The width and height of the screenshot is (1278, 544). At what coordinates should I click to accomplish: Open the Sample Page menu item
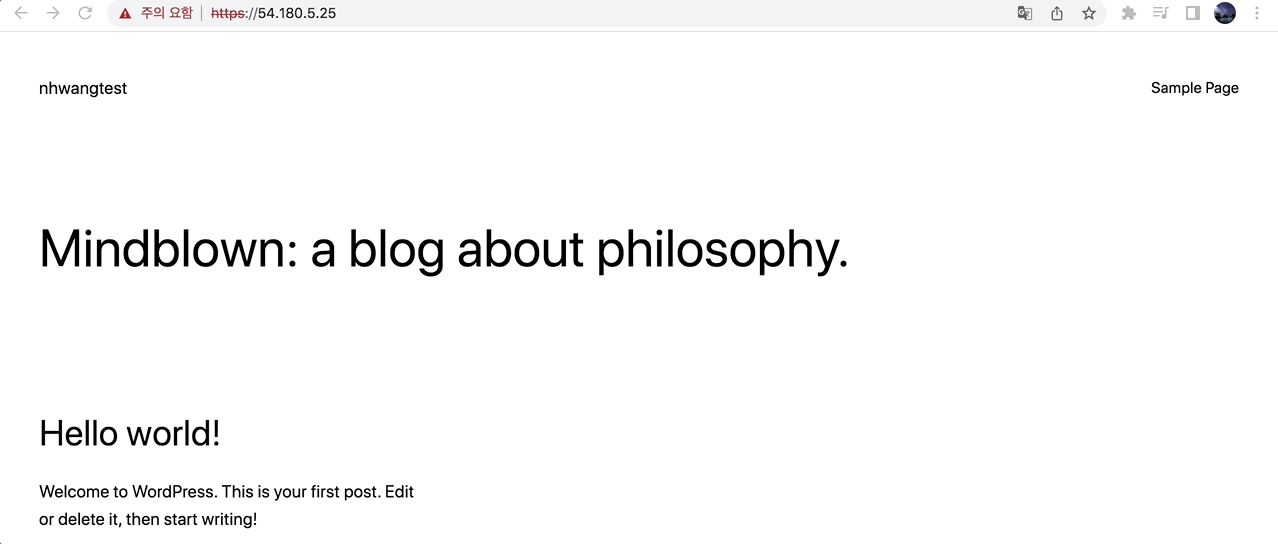pos(1194,88)
